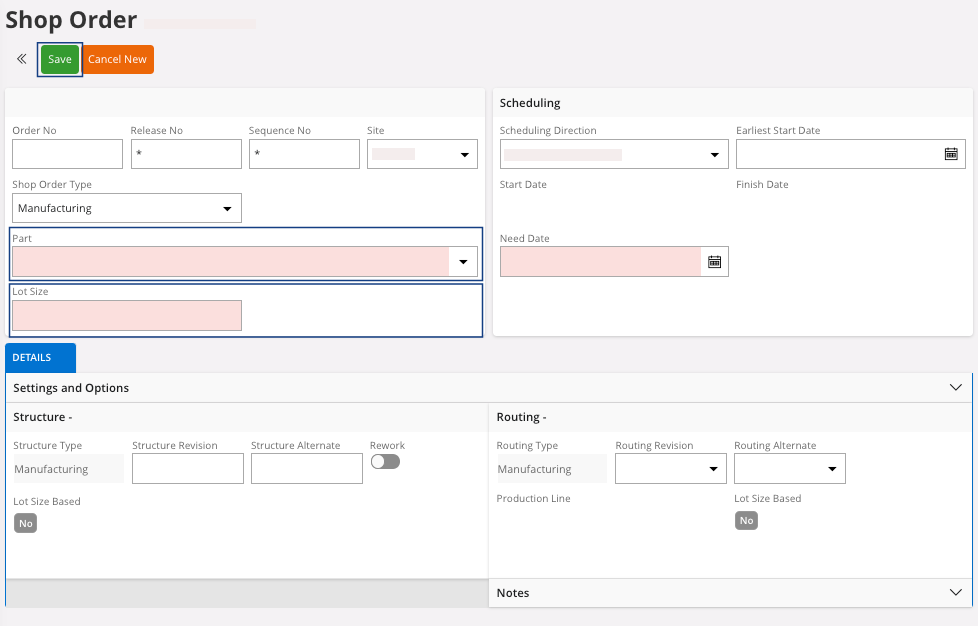This screenshot has width=978, height=626.
Task: Expand the Part dropdown list
Action: 463,262
